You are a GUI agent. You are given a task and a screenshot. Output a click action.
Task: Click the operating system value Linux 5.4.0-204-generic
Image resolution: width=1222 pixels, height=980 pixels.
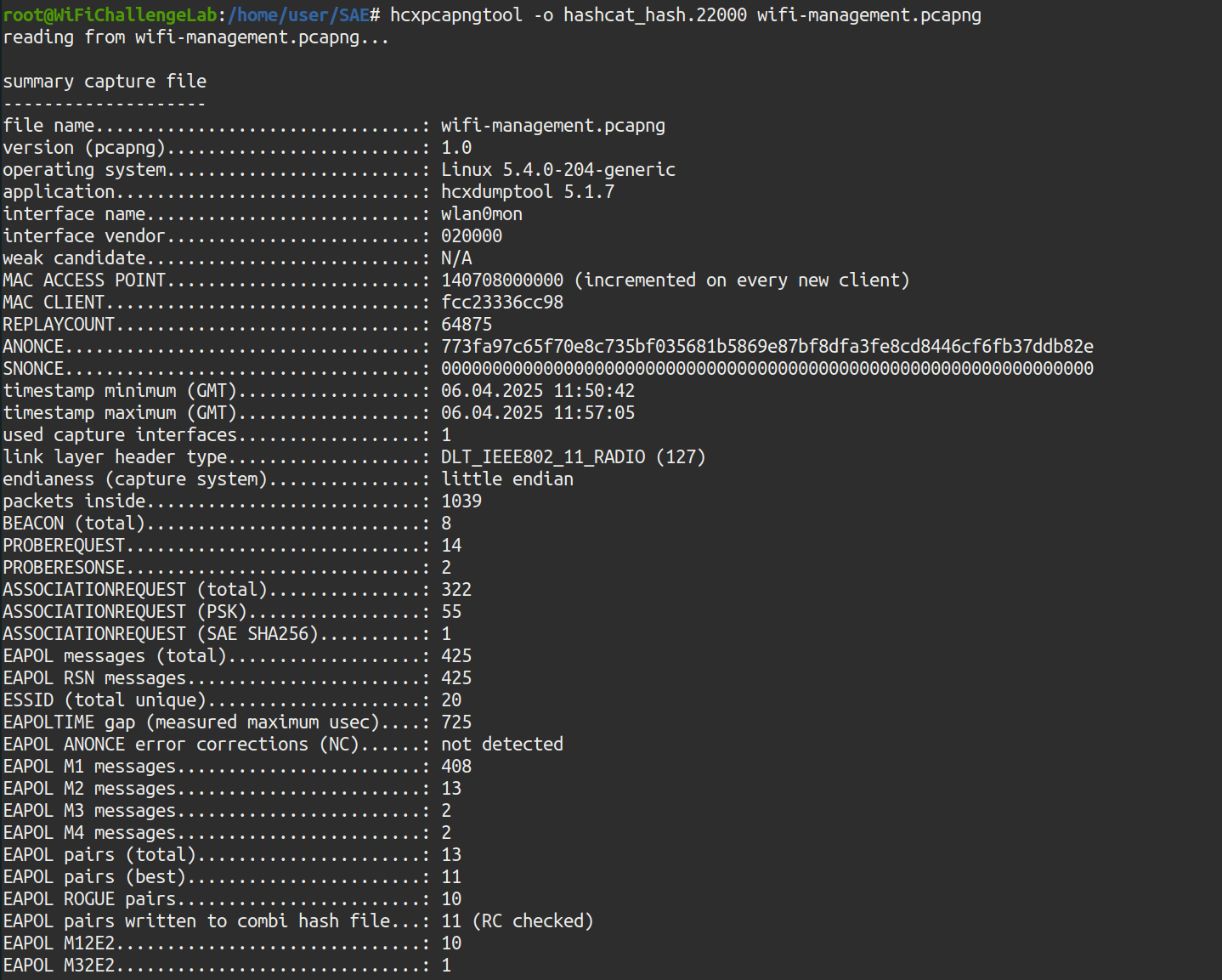pos(557,170)
